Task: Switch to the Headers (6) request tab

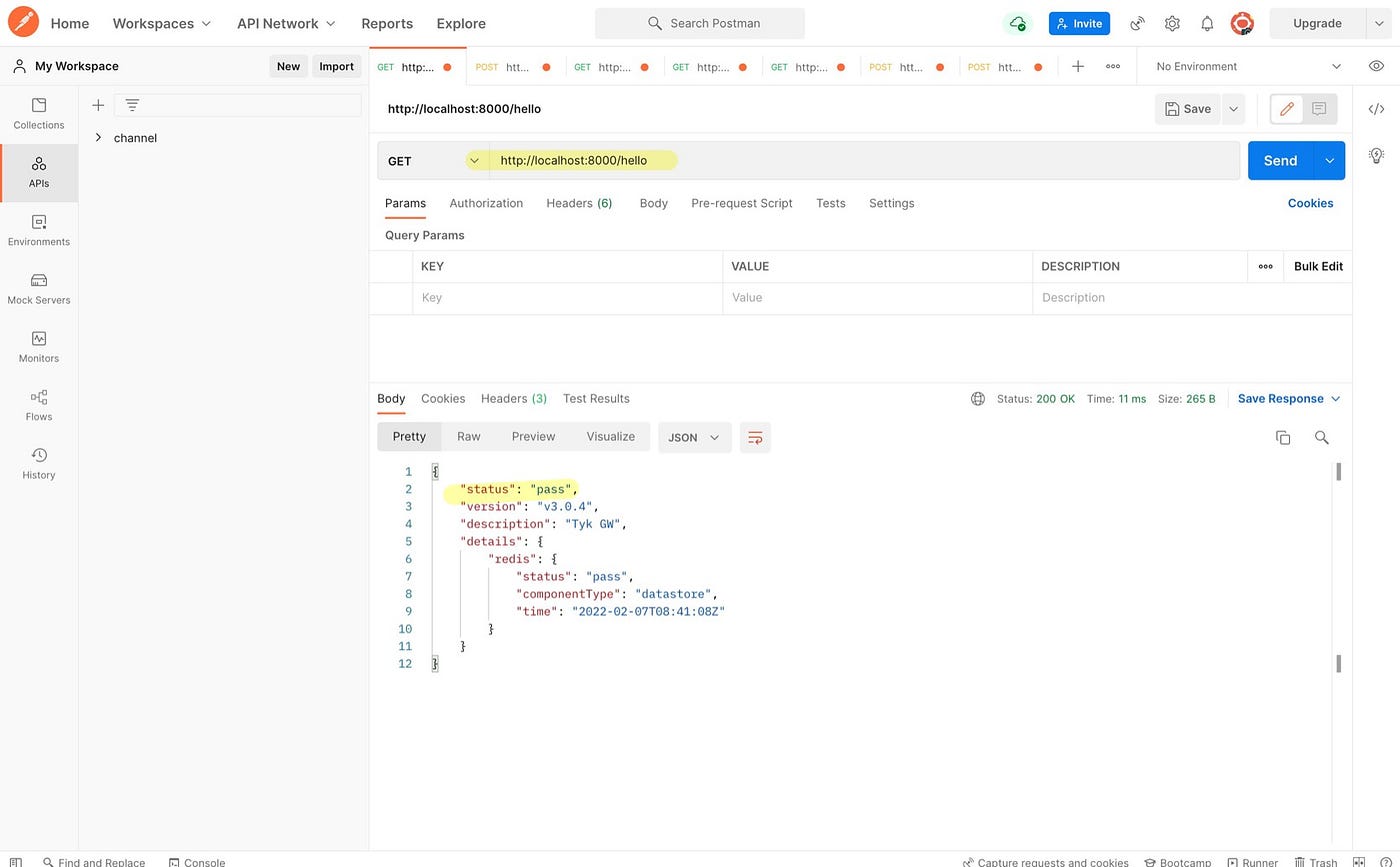Action: pyautogui.click(x=578, y=203)
